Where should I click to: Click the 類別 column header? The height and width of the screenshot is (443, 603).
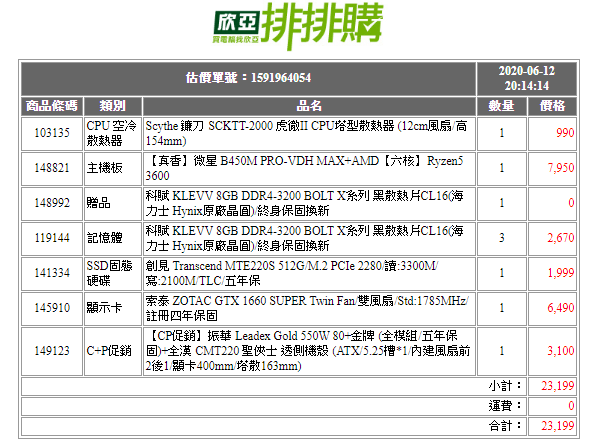(112, 106)
